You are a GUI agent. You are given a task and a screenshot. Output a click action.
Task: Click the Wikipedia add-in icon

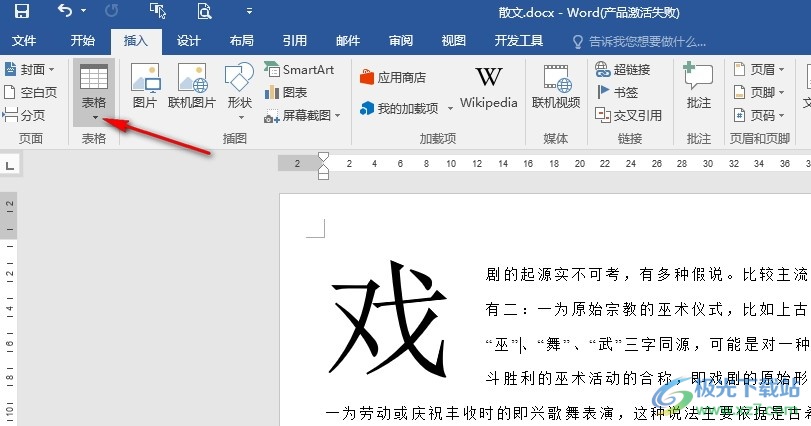point(489,87)
